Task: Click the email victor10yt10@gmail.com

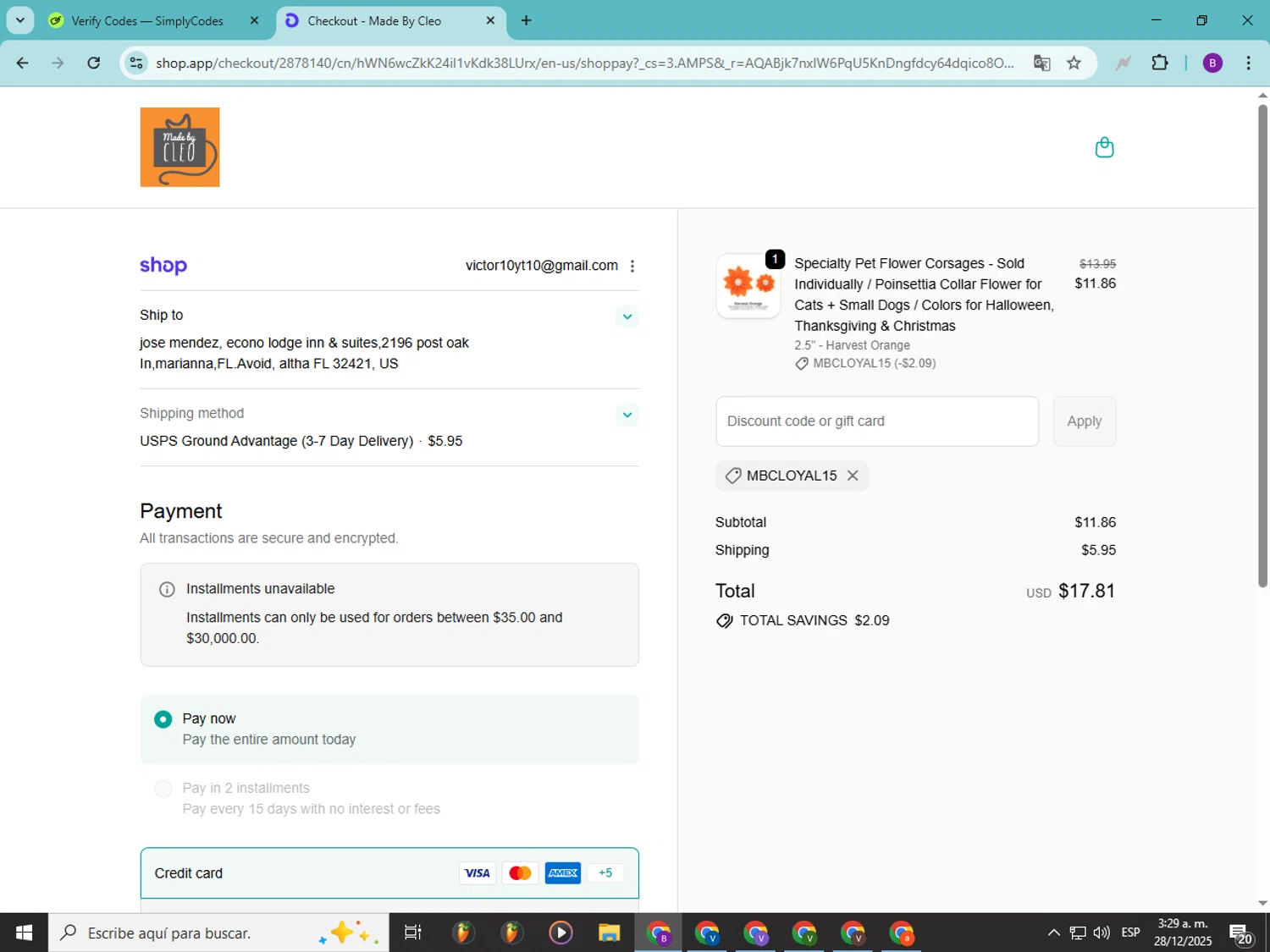Action: point(542,266)
